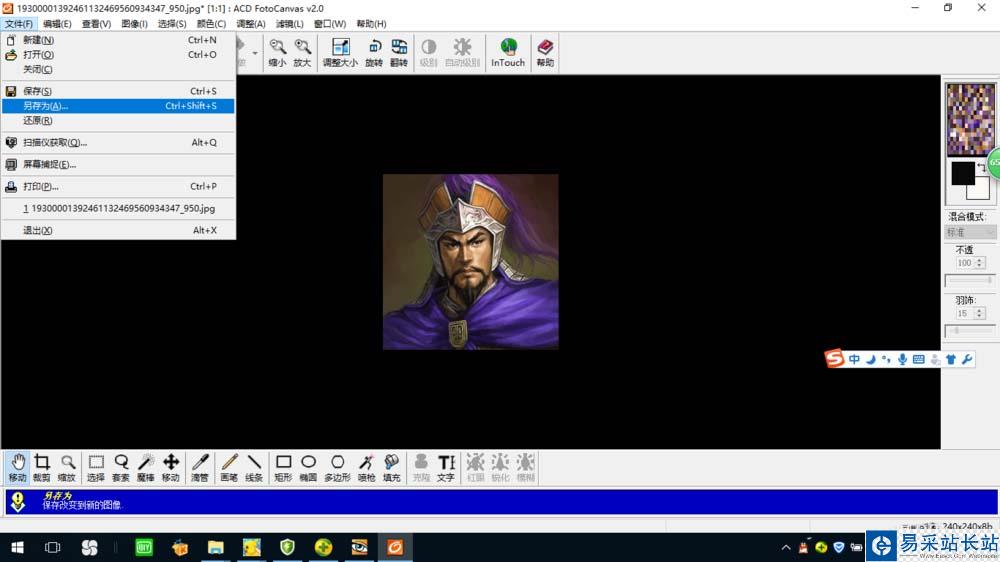This screenshot has width=1000, height=562.
Task: Open the 选择(S) menu
Action: coord(172,24)
